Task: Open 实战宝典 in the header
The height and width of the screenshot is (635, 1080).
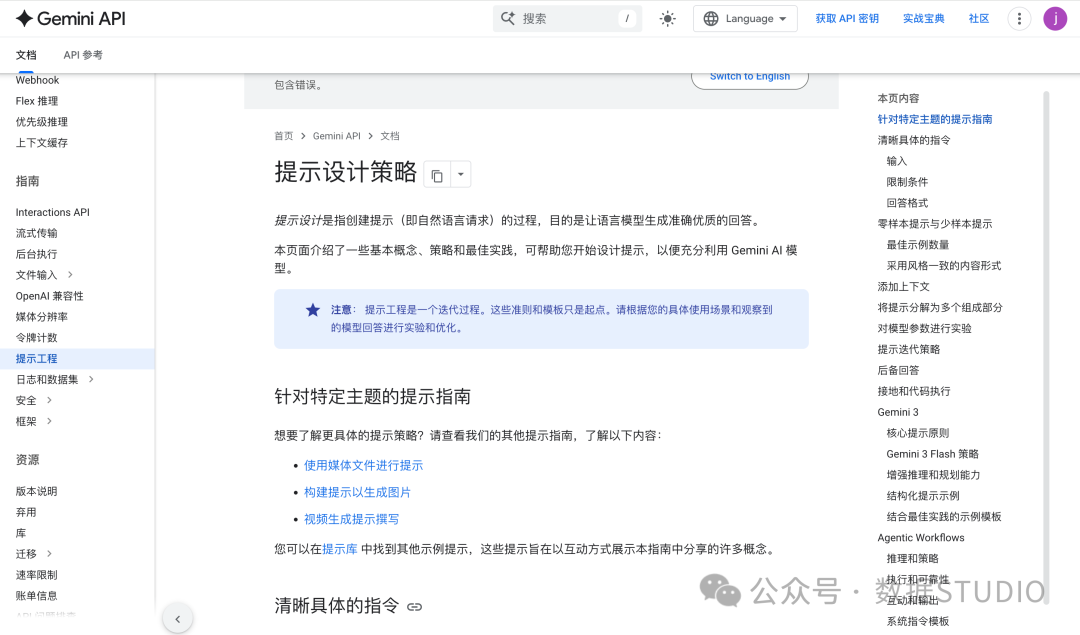Action: 924,19
